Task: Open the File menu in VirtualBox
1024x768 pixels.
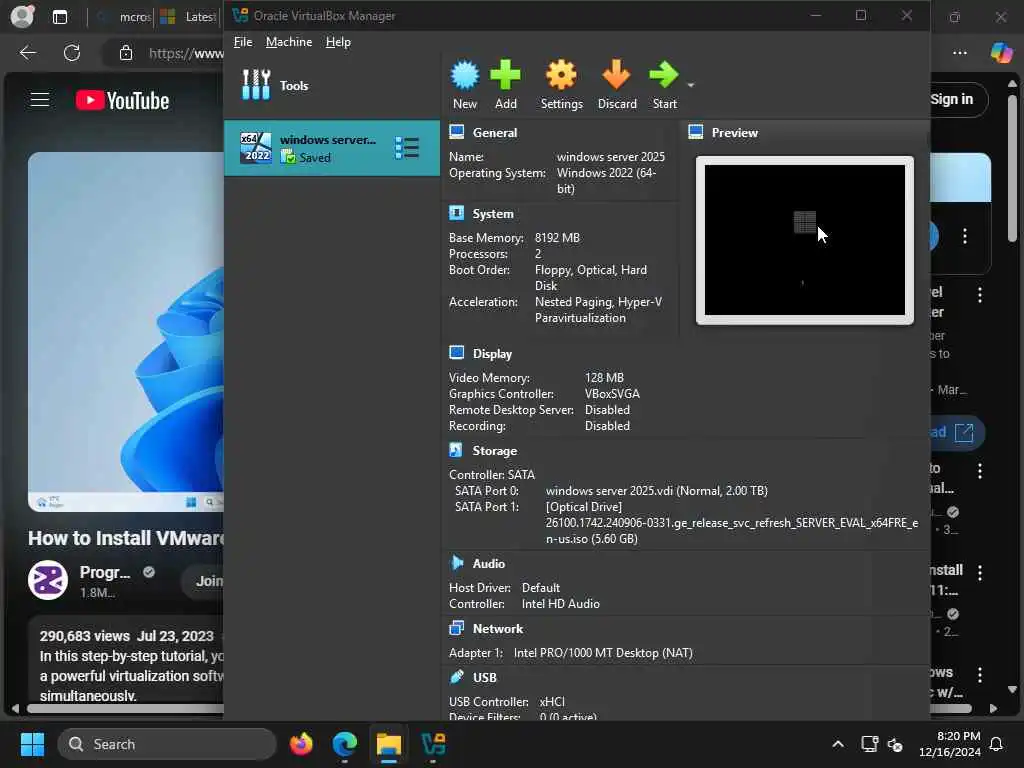Action: [242, 42]
